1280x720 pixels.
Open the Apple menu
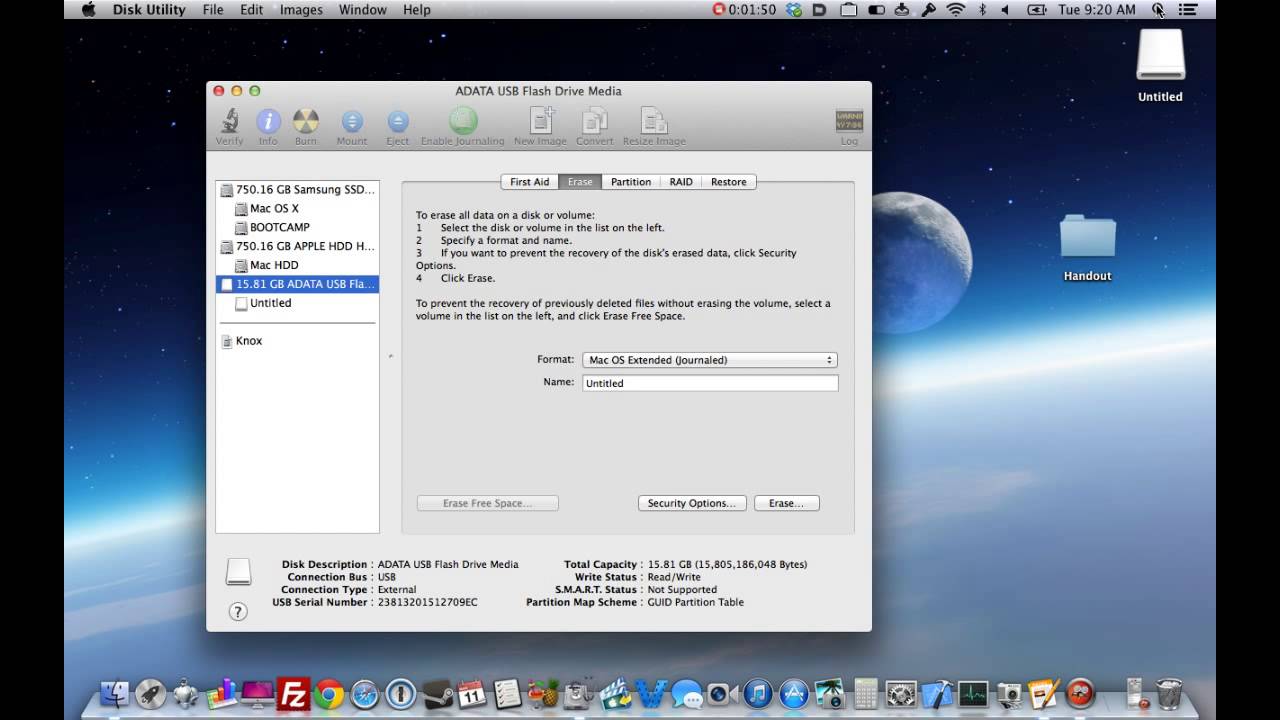click(88, 9)
